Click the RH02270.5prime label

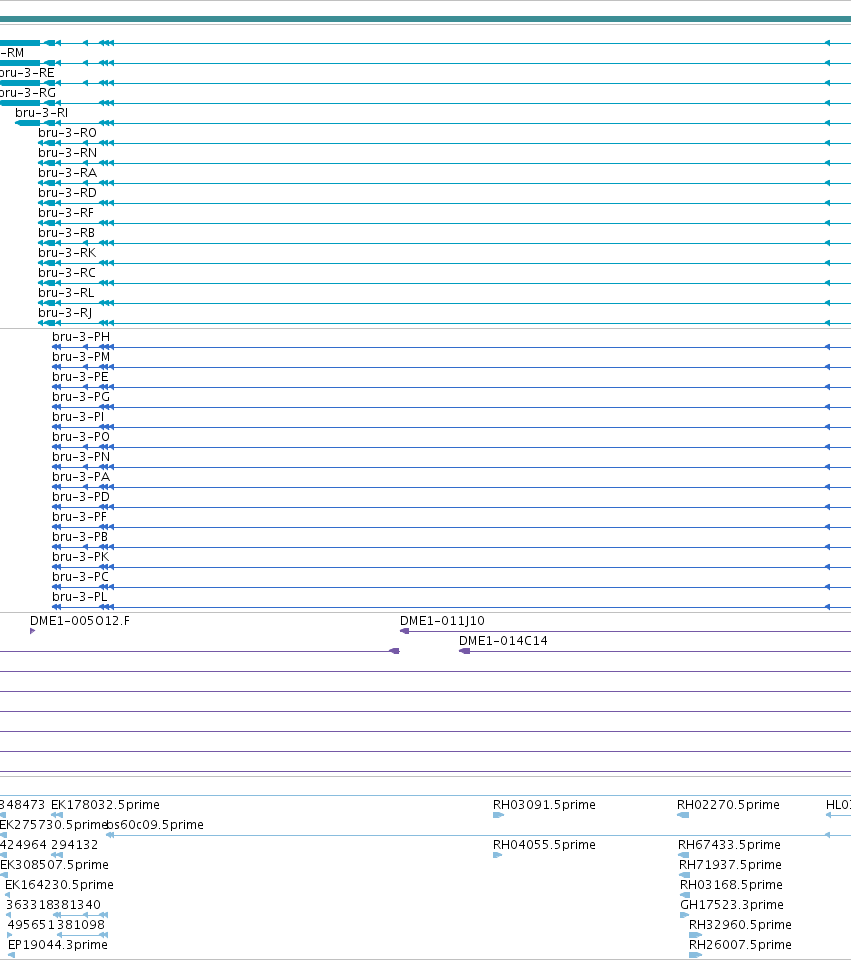[x=729, y=804]
